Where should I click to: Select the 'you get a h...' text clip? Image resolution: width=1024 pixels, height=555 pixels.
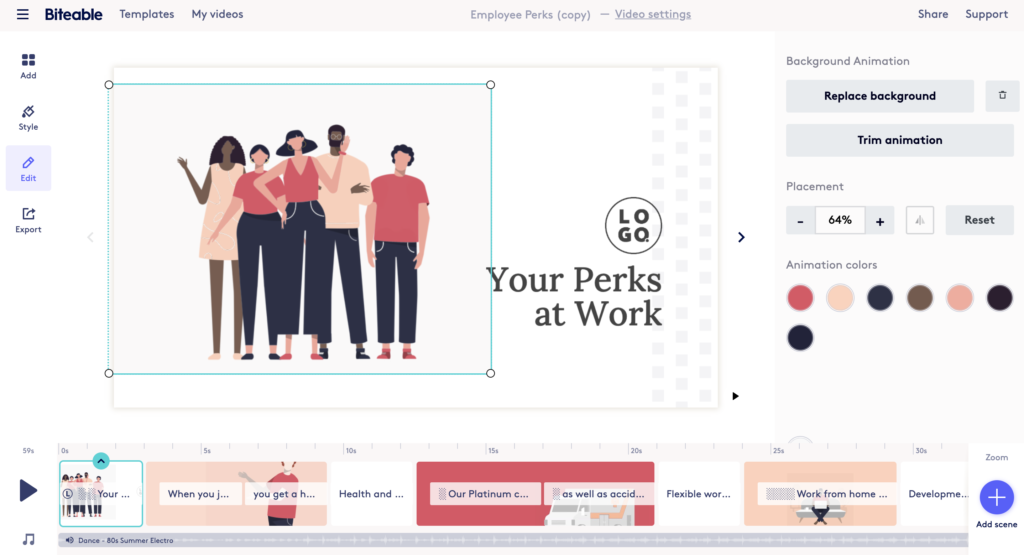(x=283, y=494)
